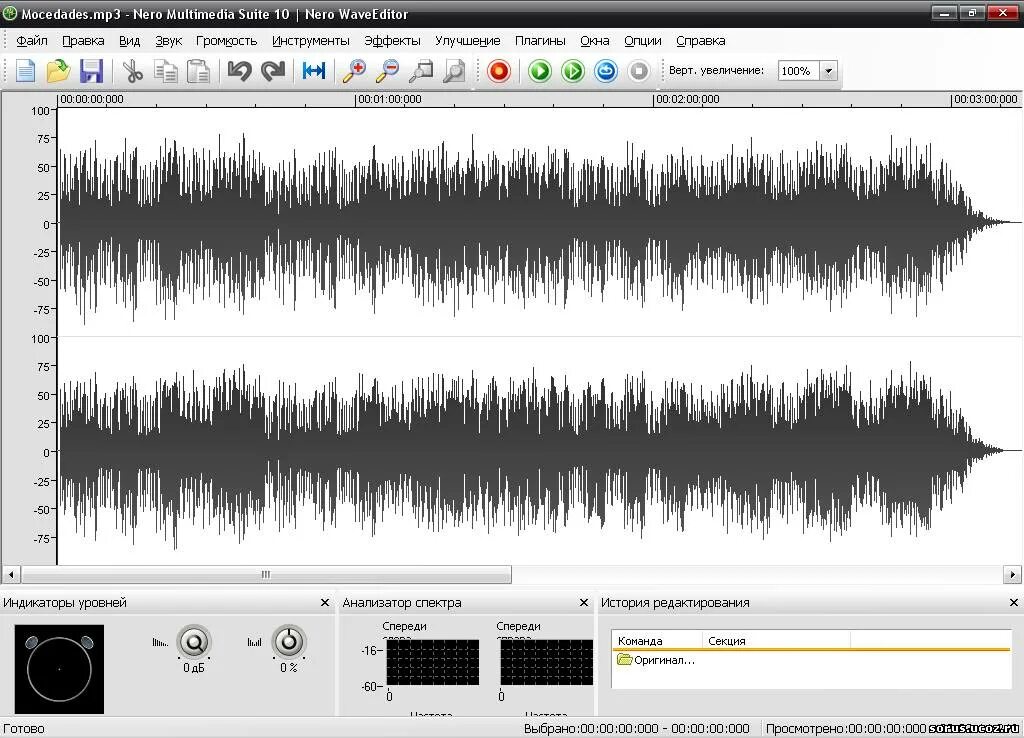Open the Опции menu
1024x738 pixels.
643,40
